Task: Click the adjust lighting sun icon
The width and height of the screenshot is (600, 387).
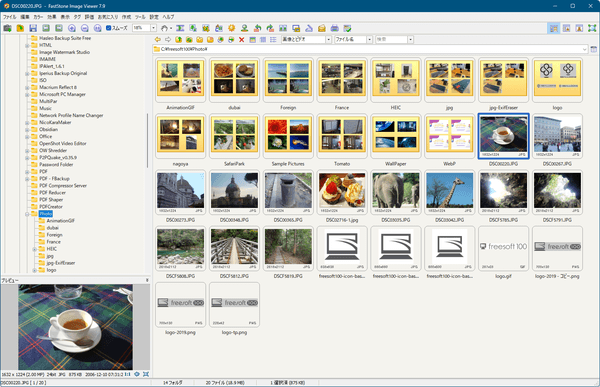Action: [x=232, y=28]
